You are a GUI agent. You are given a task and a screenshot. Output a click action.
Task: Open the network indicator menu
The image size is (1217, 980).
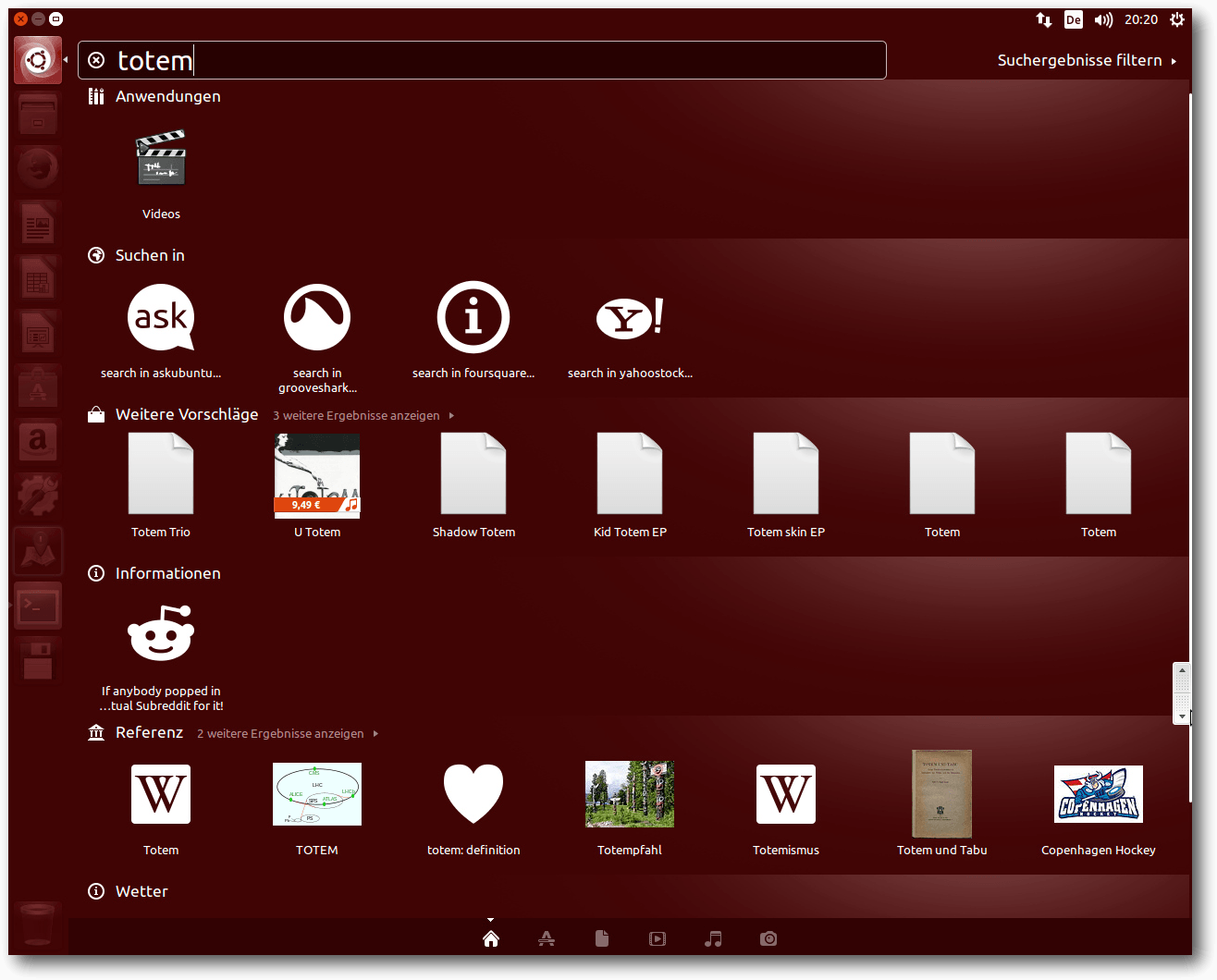click(x=1044, y=19)
